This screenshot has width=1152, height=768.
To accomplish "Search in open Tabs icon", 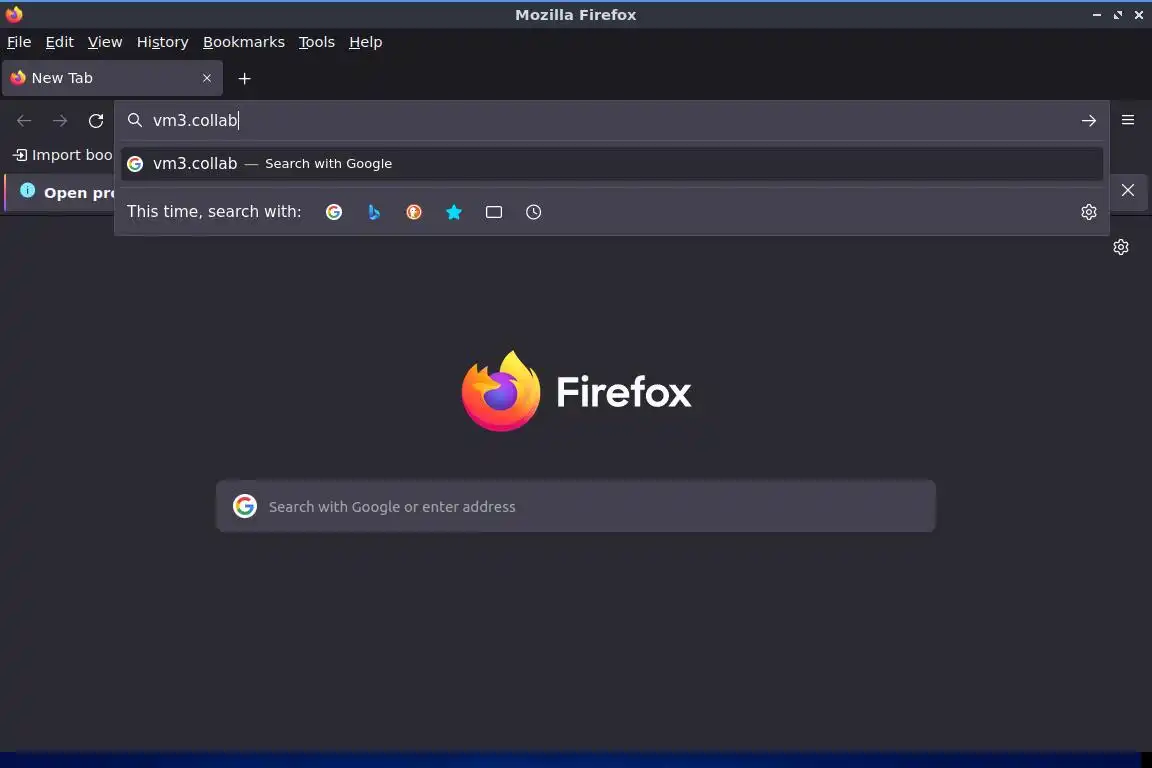I will click(x=494, y=212).
